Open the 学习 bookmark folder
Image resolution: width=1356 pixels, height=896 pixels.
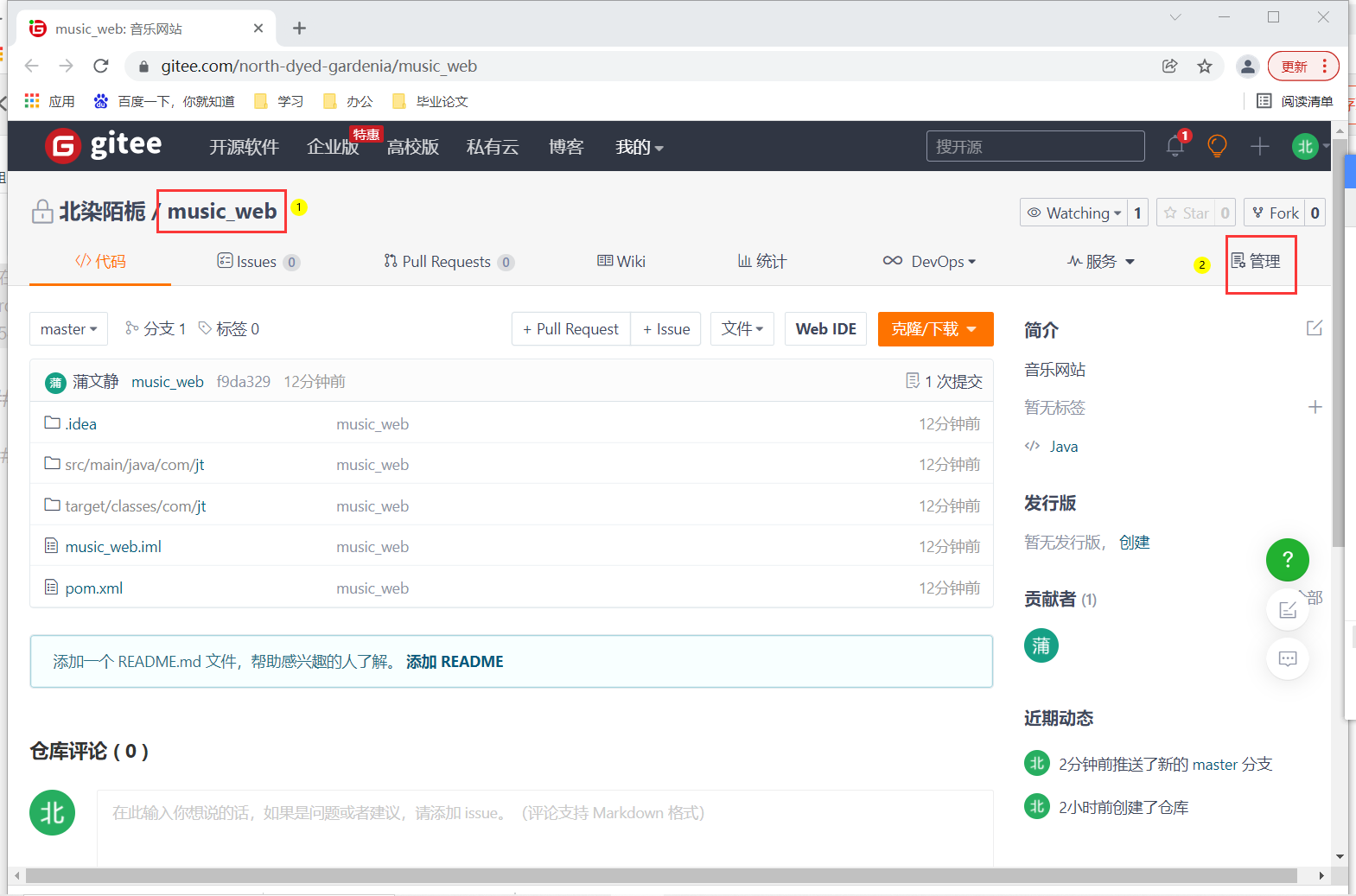click(278, 101)
